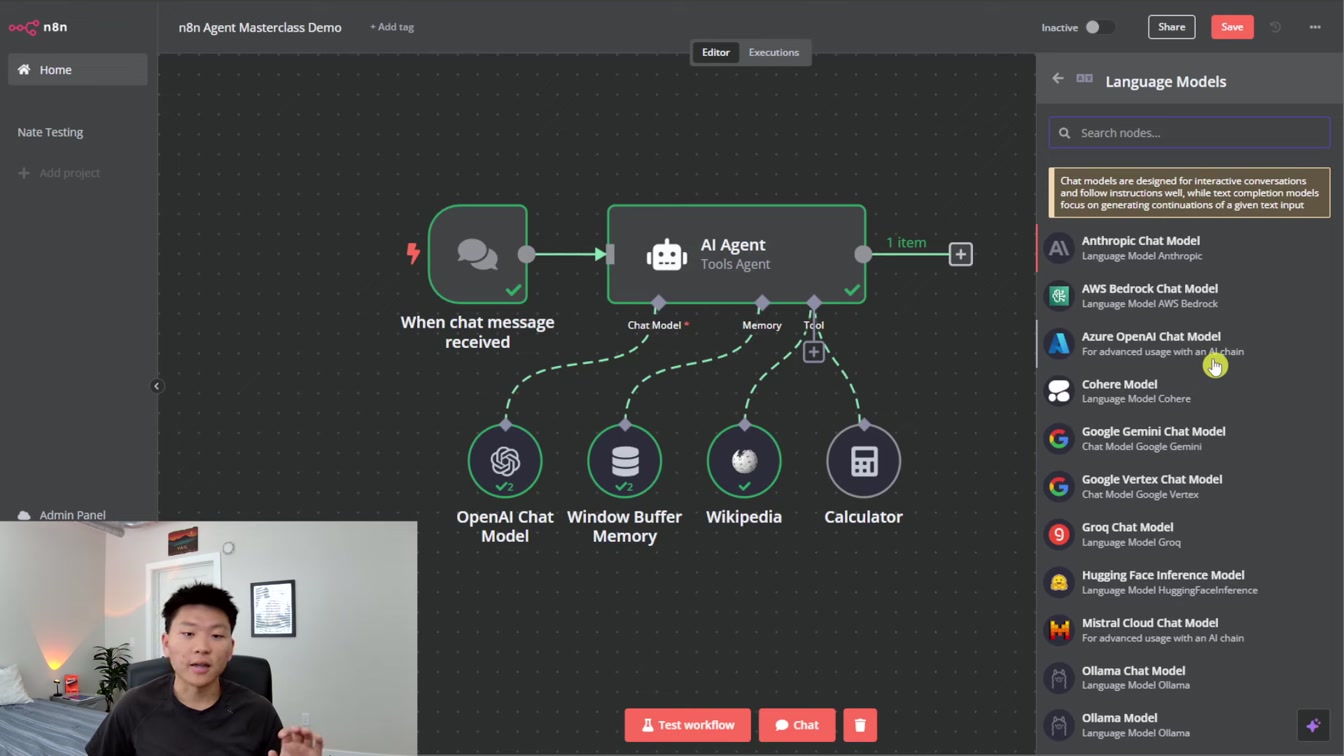Viewport: 1344px width, 756px height.
Task: Select the Calculator tool node
Action: pyautogui.click(x=864, y=461)
